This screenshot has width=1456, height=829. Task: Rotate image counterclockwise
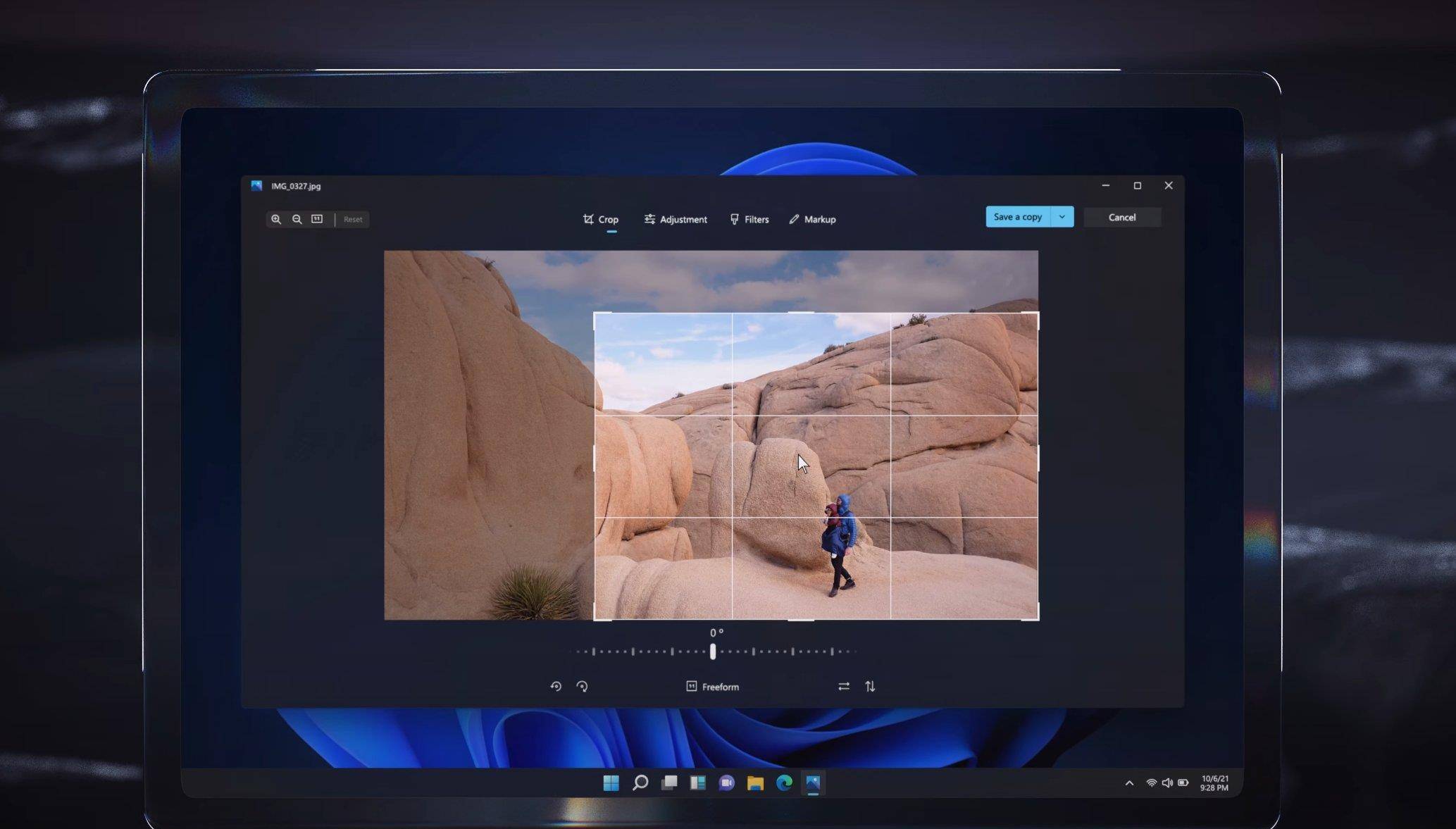point(556,686)
